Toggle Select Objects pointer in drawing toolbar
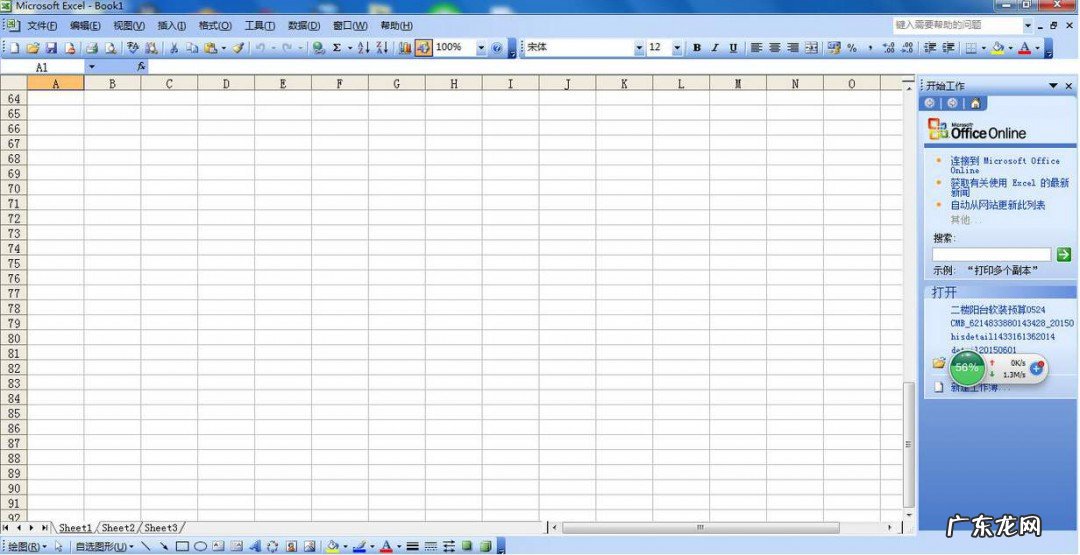1080x555 pixels. 59,546
